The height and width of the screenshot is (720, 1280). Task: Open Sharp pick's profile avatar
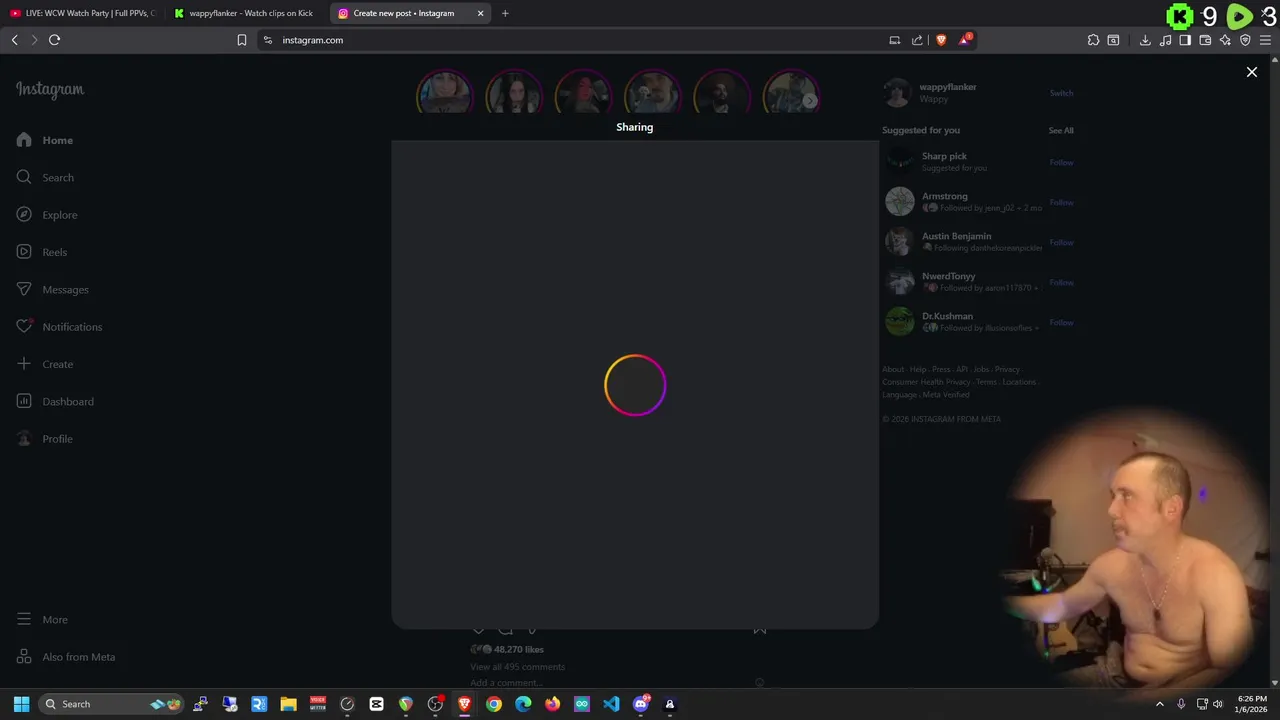[900, 161]
